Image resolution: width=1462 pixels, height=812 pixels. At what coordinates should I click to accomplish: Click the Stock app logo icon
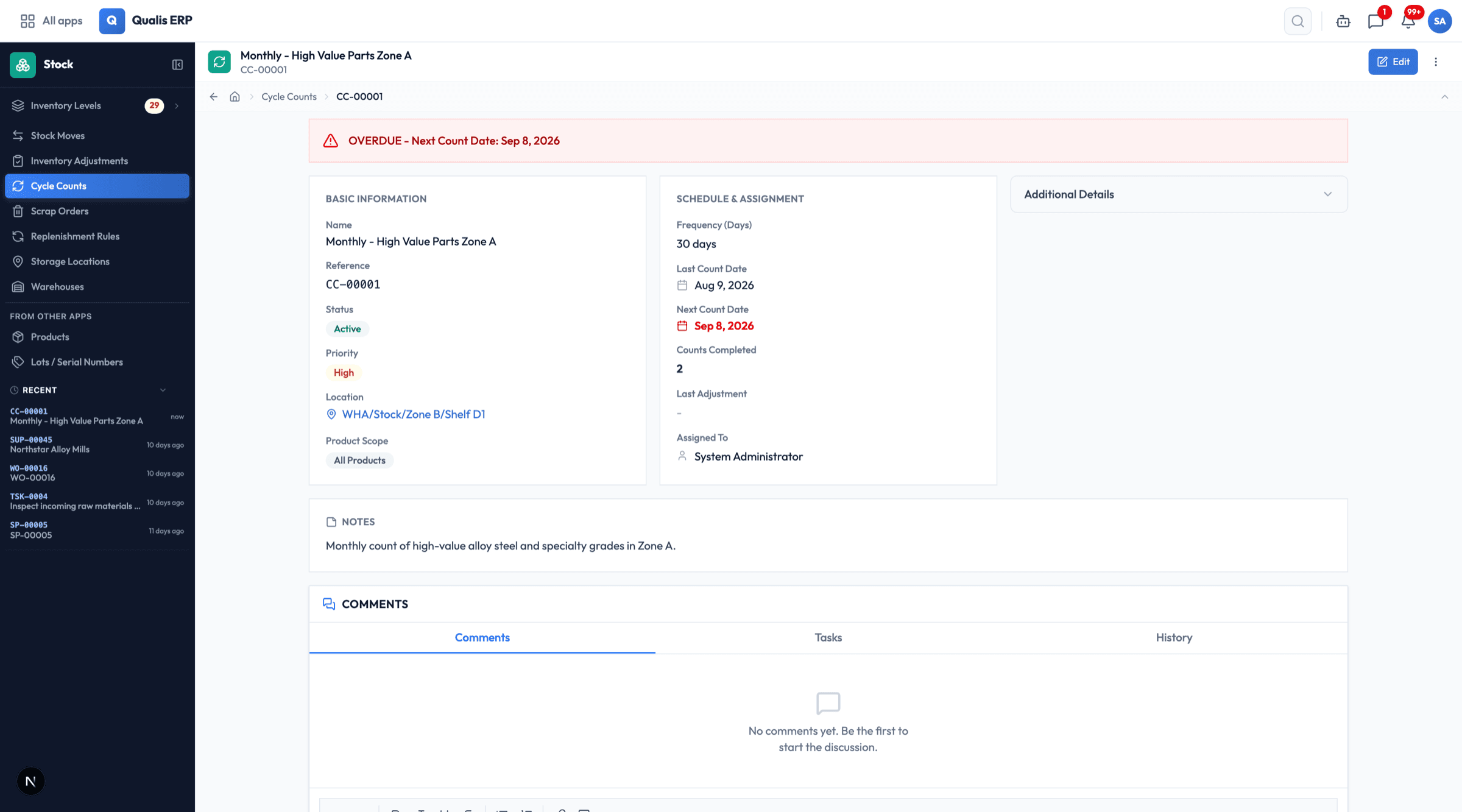click(23, 65)
